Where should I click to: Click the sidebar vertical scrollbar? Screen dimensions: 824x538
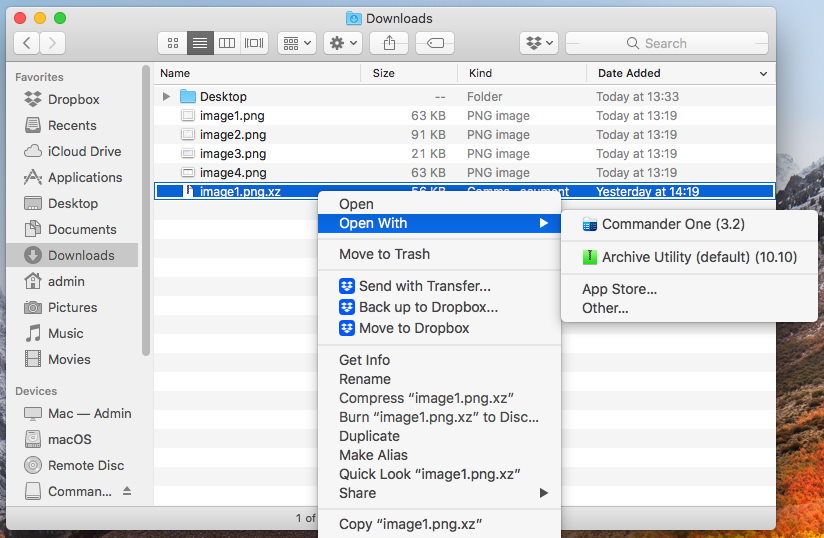[146, 210]
